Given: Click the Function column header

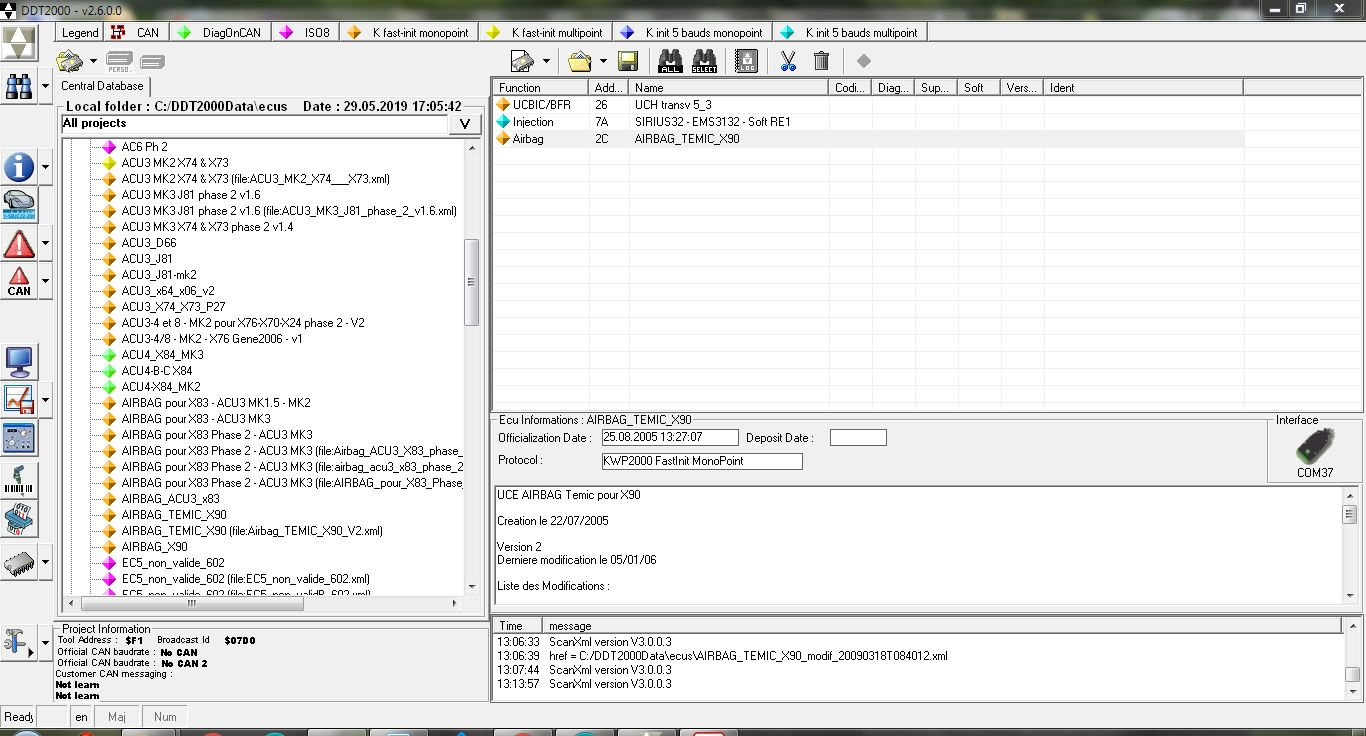Looking at the screenshot, I should point(540,88).
